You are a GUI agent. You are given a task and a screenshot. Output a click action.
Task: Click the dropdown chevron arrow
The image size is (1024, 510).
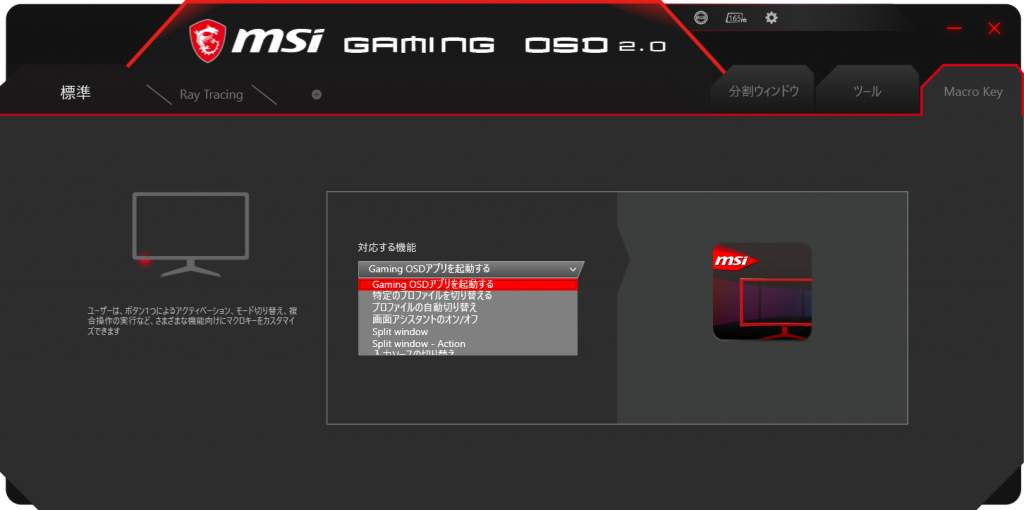click(x=572, y=269)
